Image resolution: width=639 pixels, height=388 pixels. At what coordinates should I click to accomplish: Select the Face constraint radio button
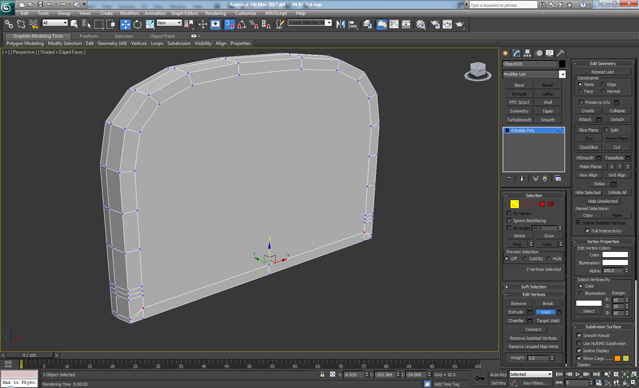point(580,91)
